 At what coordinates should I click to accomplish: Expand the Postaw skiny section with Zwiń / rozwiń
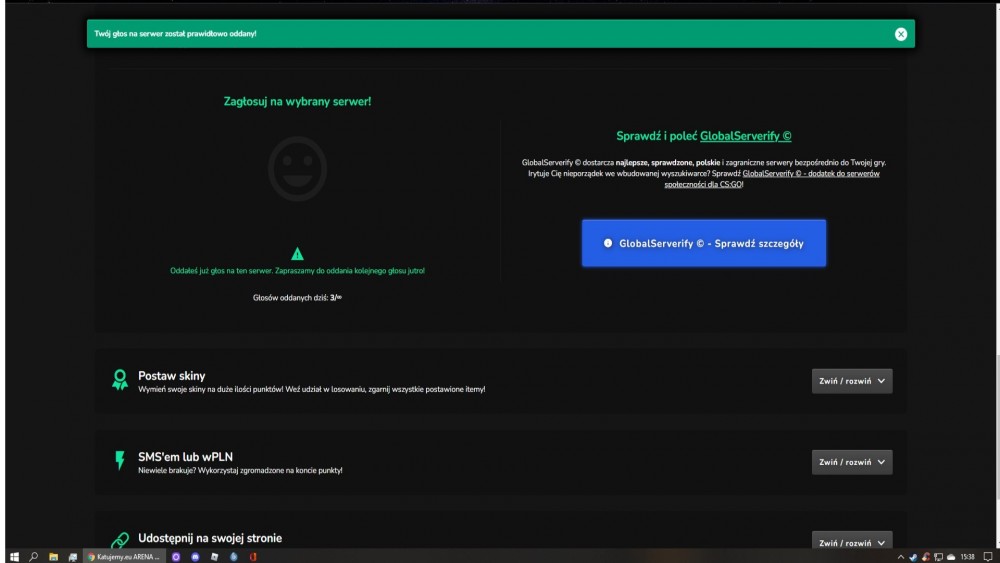click(x=851, y=381)
